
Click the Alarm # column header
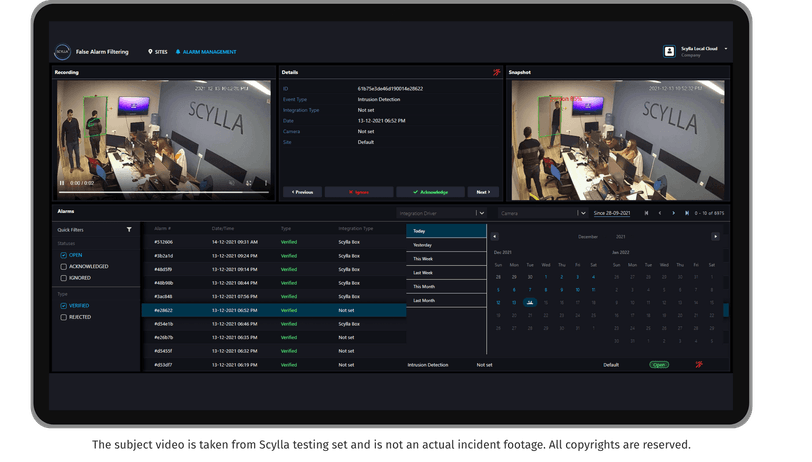pyautogui.click(x=162, y=228)
